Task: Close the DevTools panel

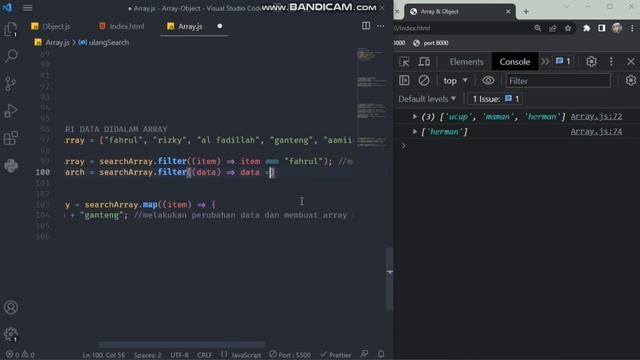Action: (x=631, y=62)
